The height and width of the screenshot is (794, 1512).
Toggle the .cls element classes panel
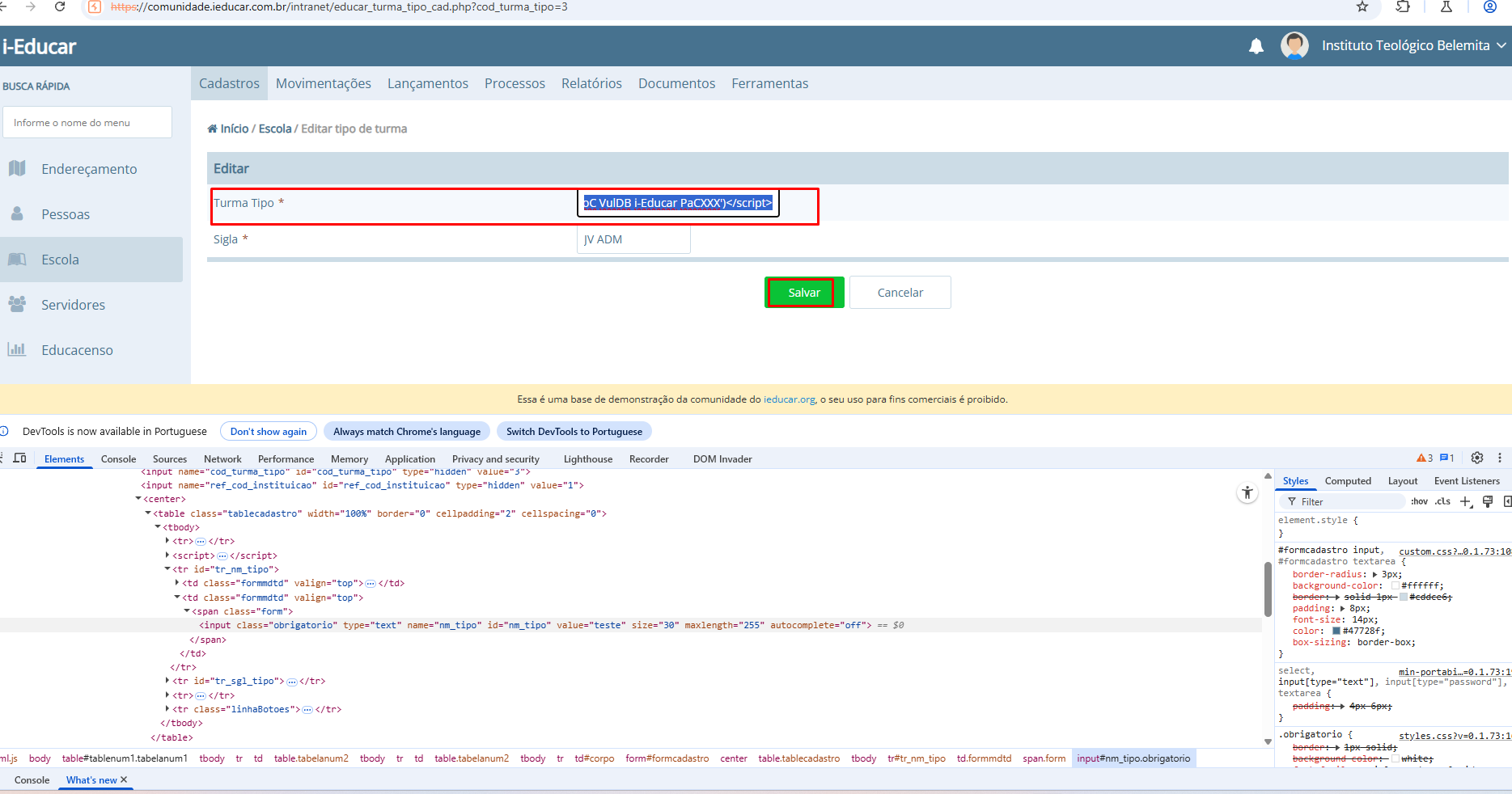tap(1442, 501)
